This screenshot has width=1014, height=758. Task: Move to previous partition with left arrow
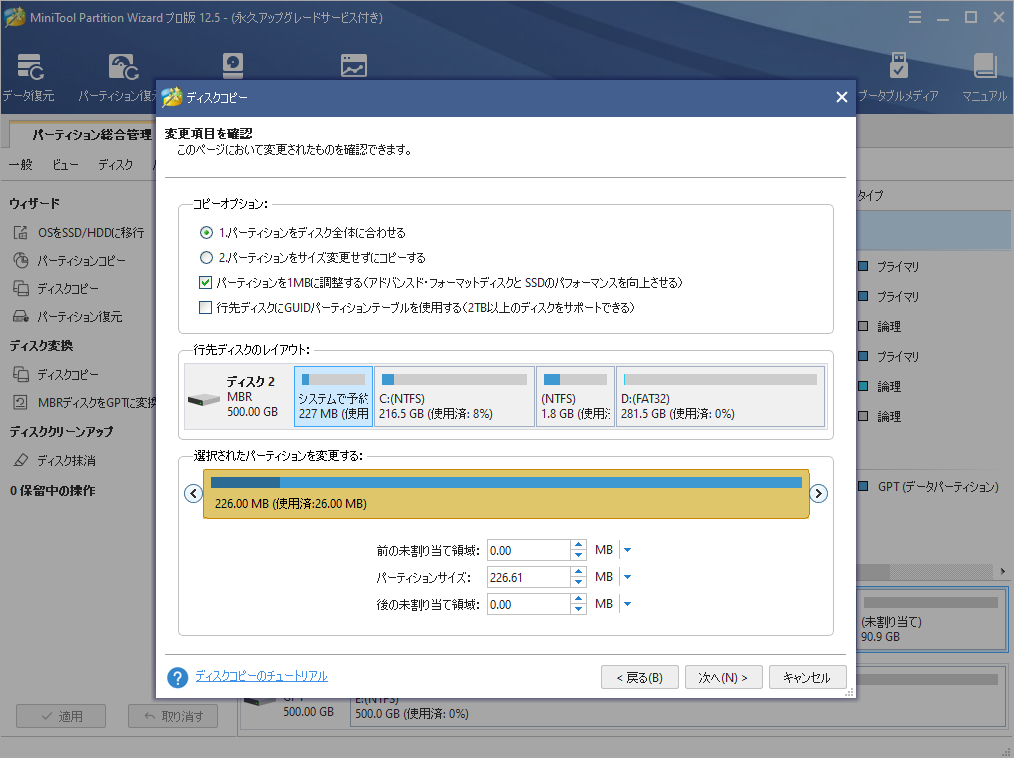[193, 493]
